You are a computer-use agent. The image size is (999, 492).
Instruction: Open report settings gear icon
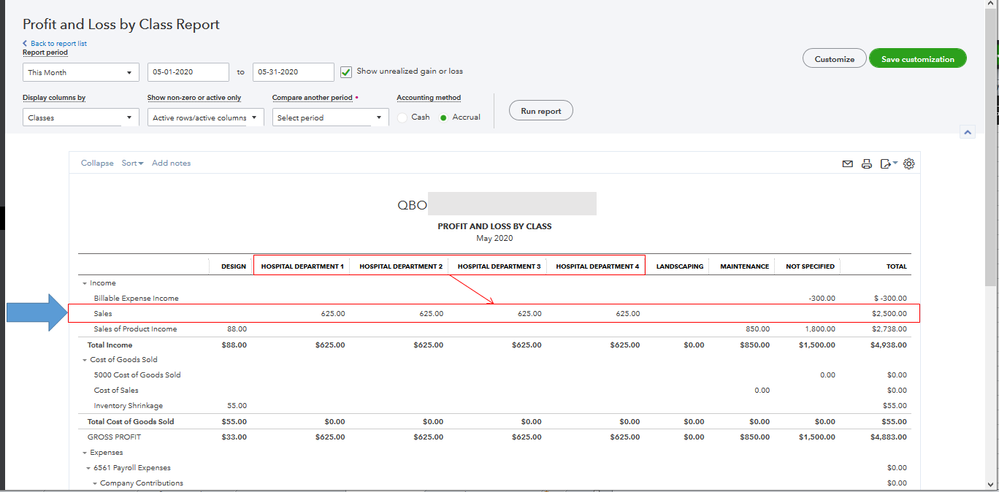tap(909, 164)
